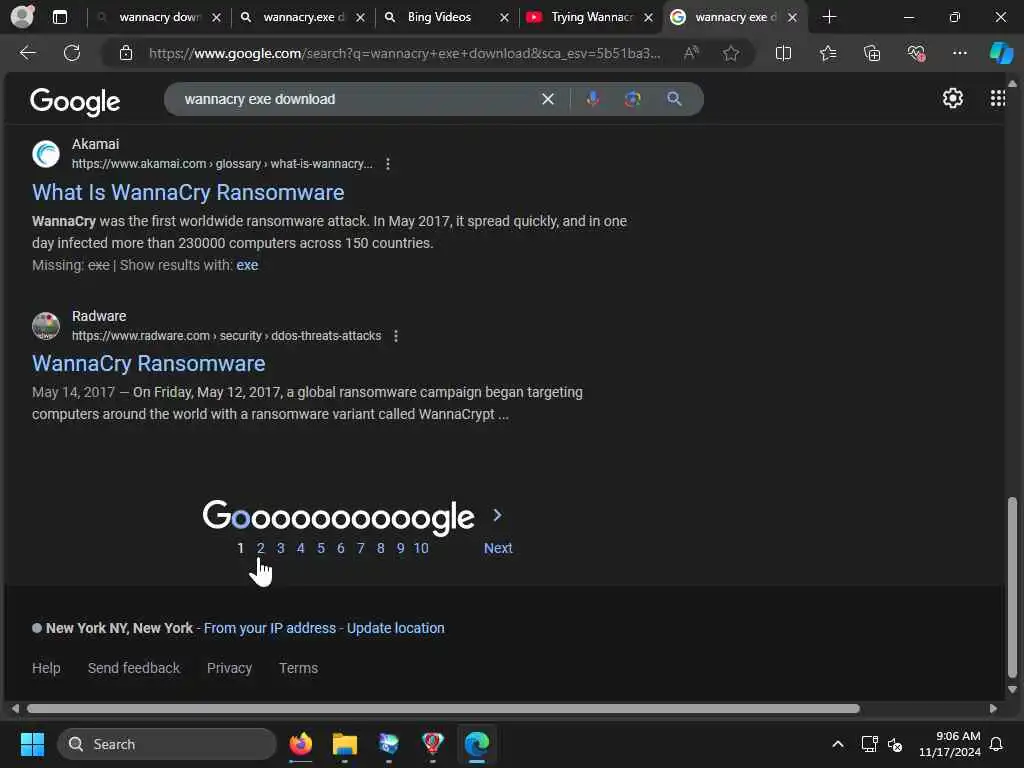Screen dimensions: 1024x768
Task: Launch Firefox from the taskbar
Action: tap(301, 744)
